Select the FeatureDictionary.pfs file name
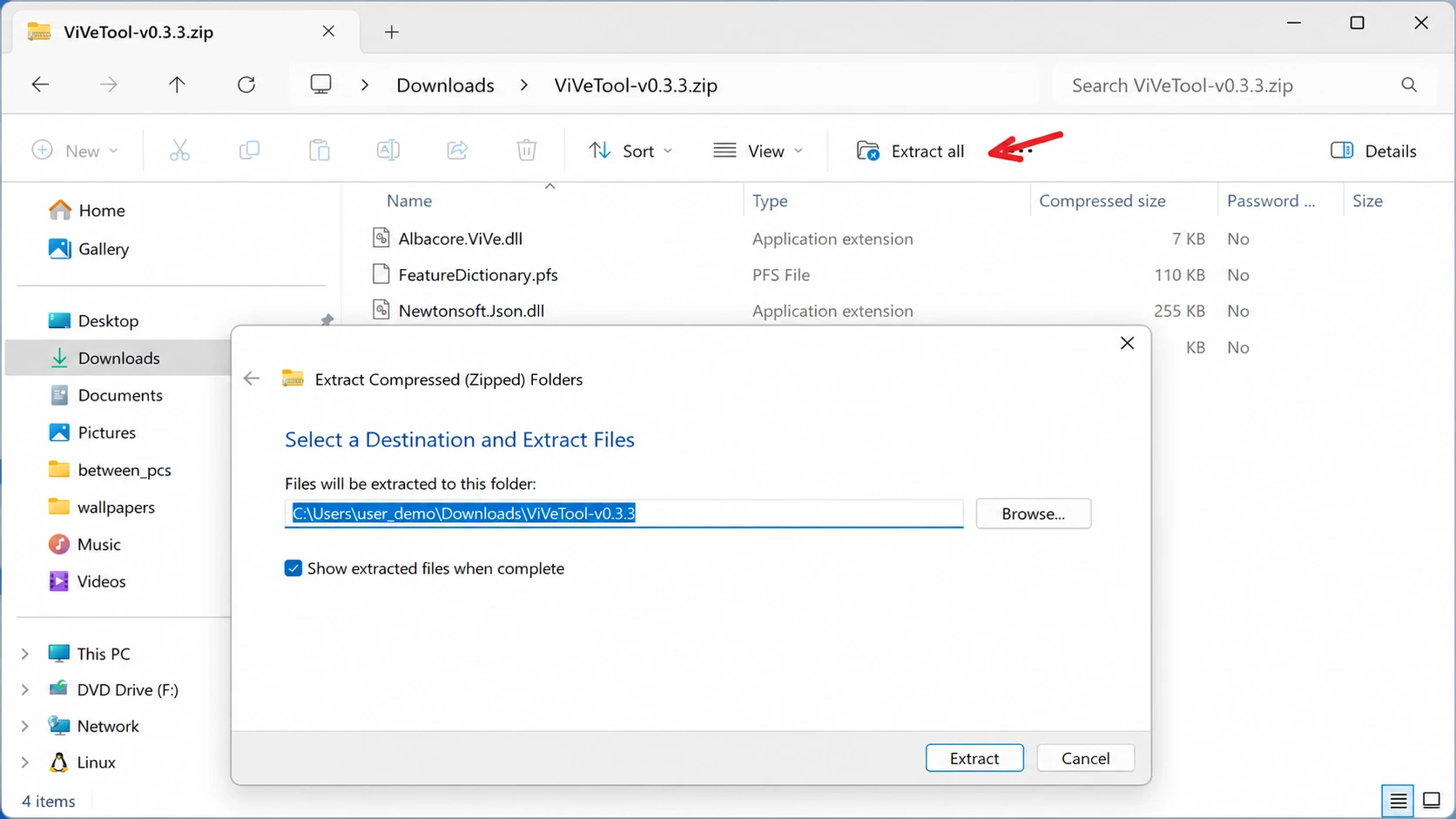This screenshot has height=819, width=1456. pyautogui.click(x=478, y=275)
